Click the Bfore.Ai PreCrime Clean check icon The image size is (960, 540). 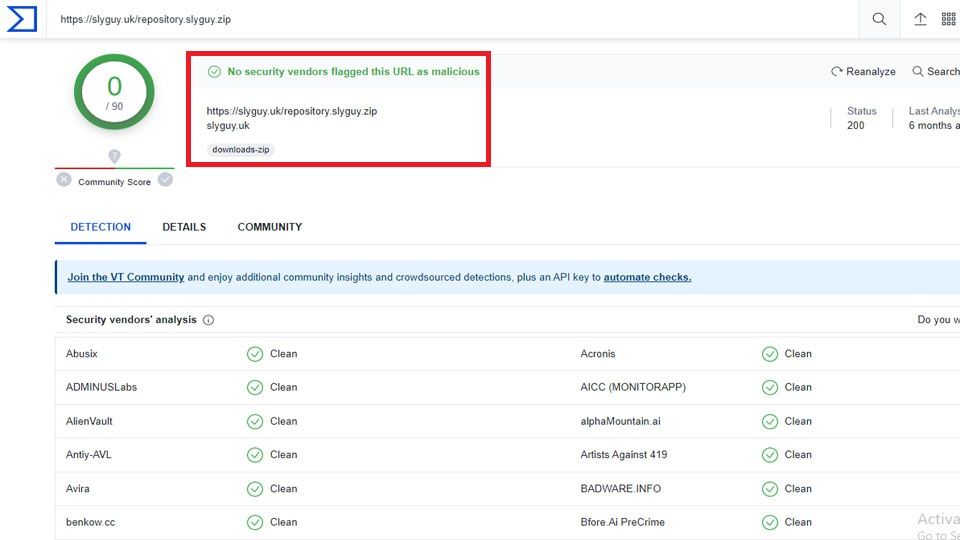click(x=770, y=522)
